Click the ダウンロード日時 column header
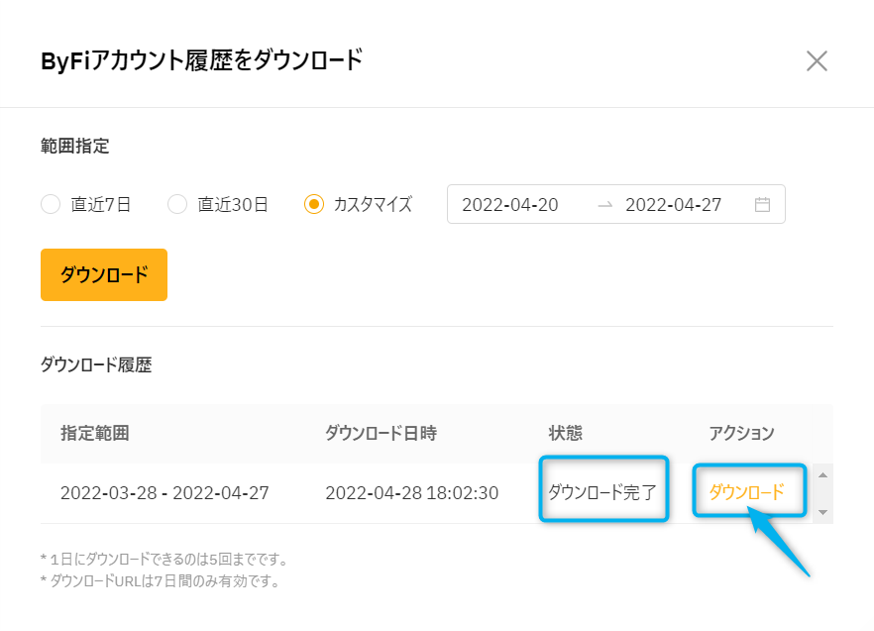Viewport: 874px width, 631px height. [381, 433]
